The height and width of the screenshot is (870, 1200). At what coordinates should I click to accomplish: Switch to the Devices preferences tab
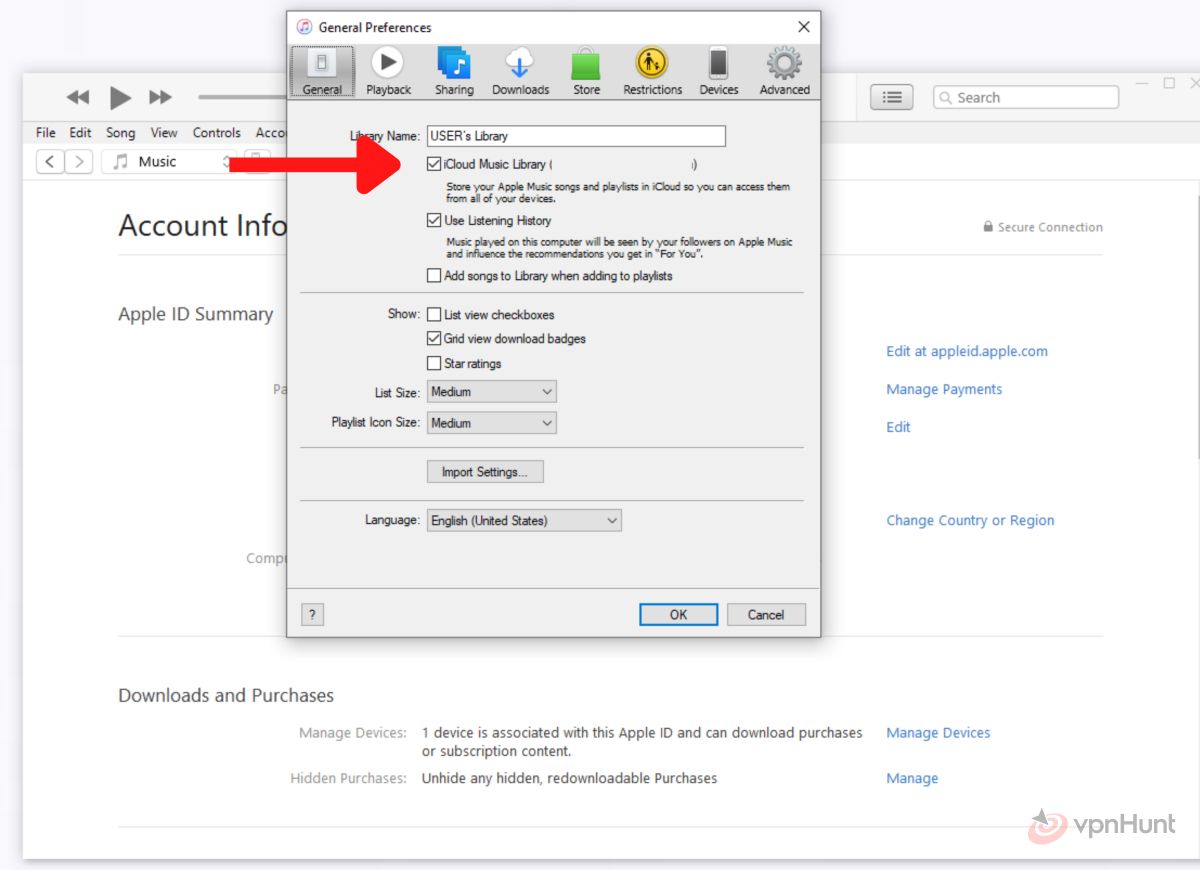(x=718, y=71)
